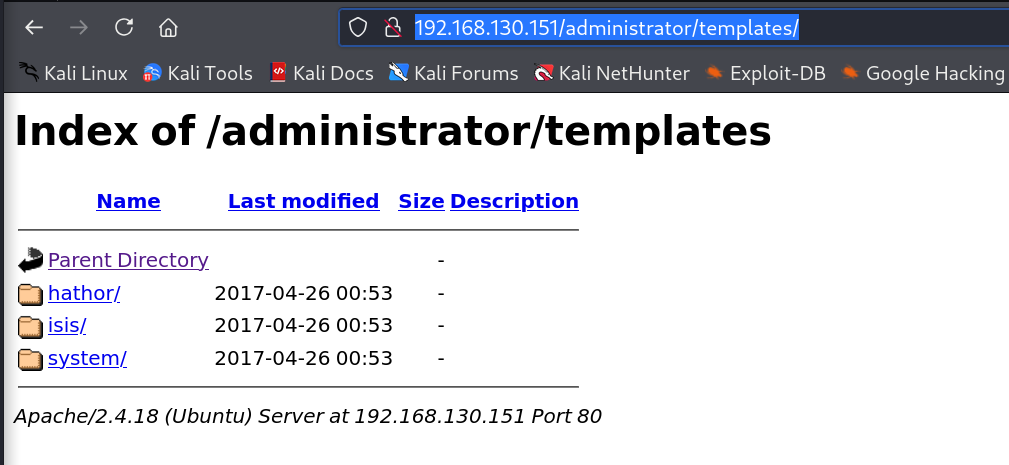Open the Kali Linux bookmark
The image size is (1009, 465).
(73, 73)
